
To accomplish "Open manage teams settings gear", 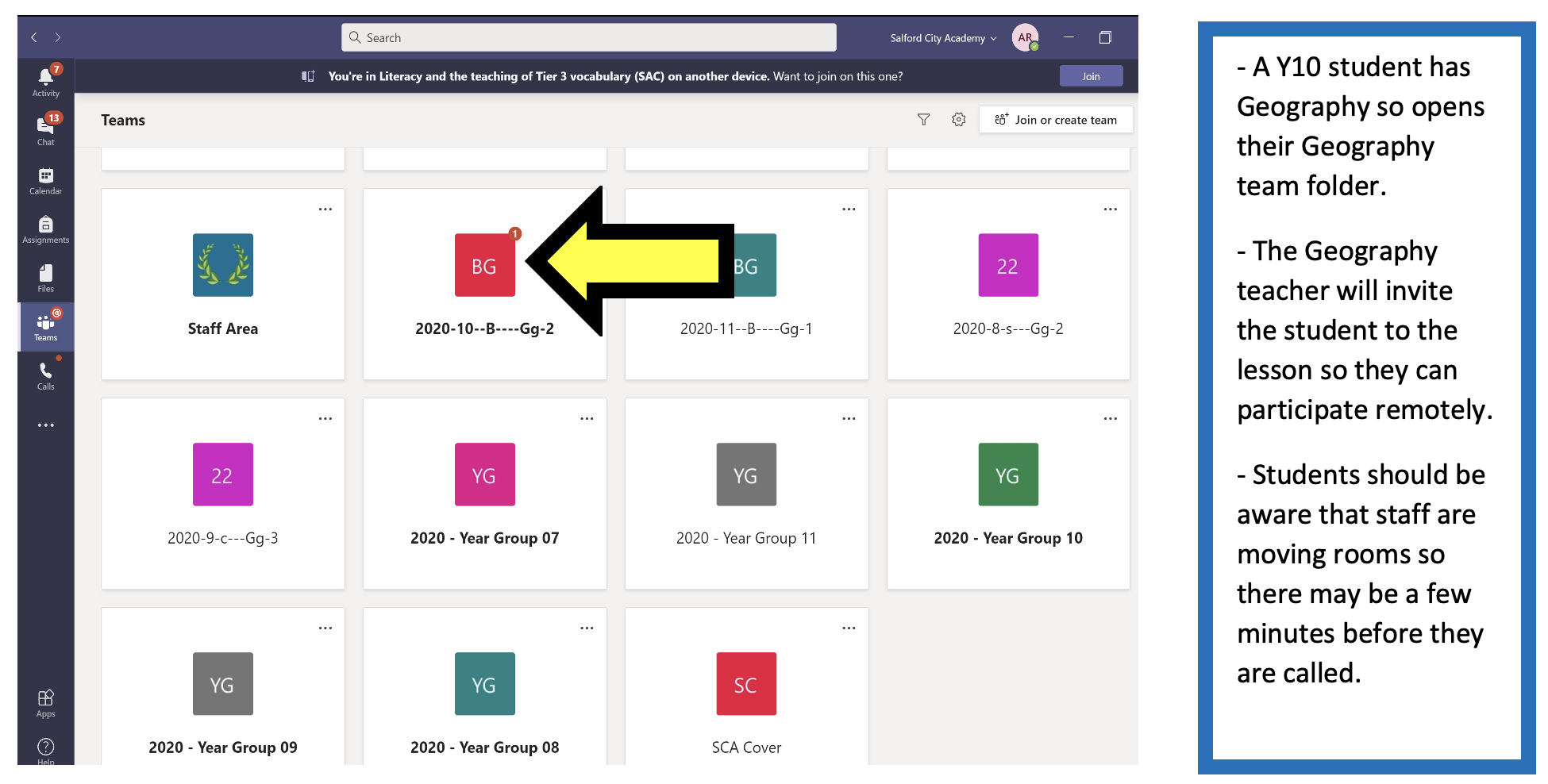I will (x=959, y=120).
